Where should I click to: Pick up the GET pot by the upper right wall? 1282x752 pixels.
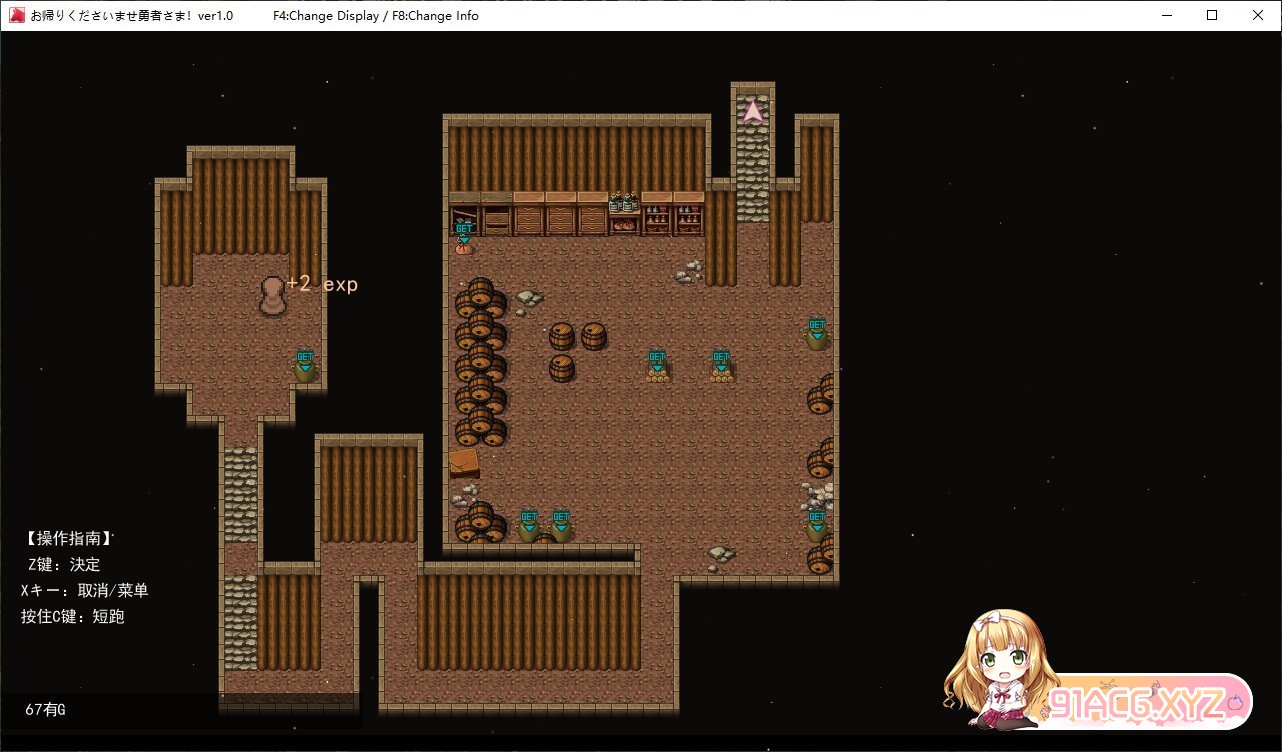817,334
